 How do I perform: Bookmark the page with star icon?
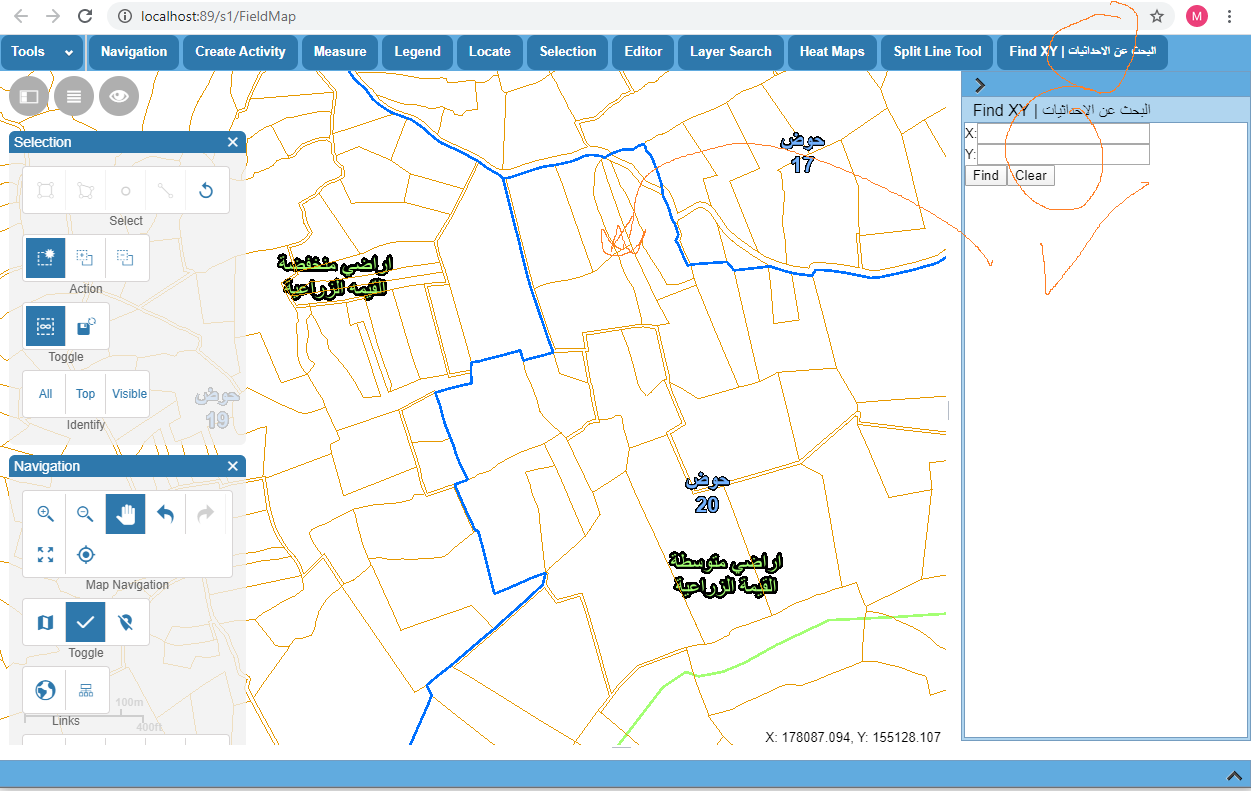(1157, 16)
